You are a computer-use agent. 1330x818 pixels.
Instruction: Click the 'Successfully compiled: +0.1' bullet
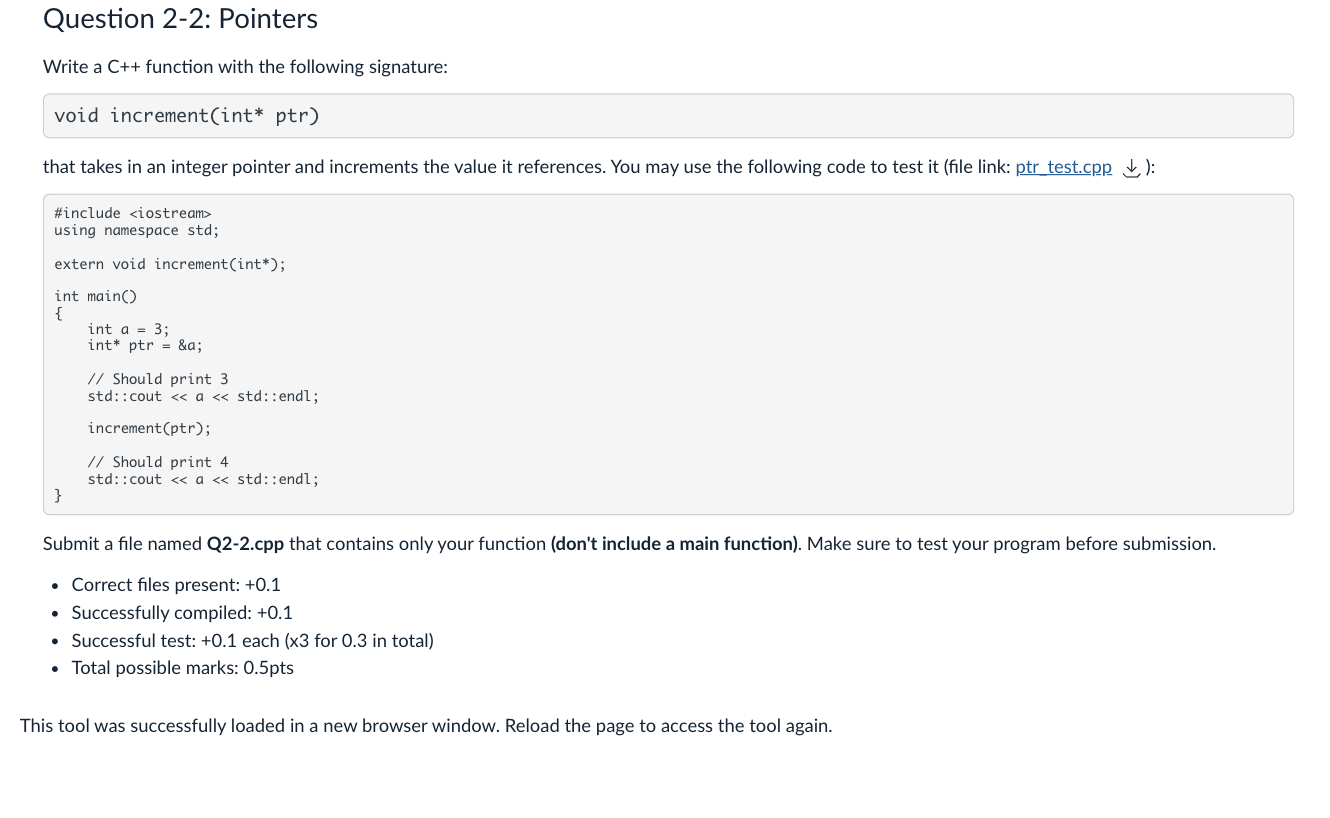tap(182, 613)
